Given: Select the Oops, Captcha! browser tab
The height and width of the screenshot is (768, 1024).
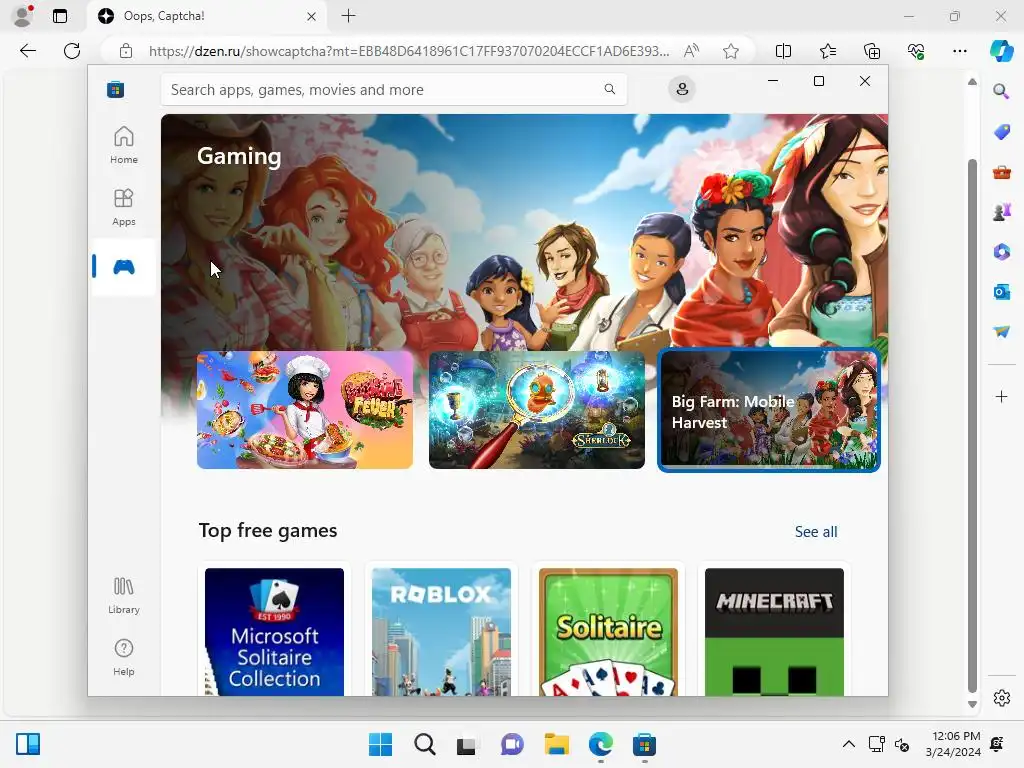Looking at the screenshot, I should tap(206, 16).
